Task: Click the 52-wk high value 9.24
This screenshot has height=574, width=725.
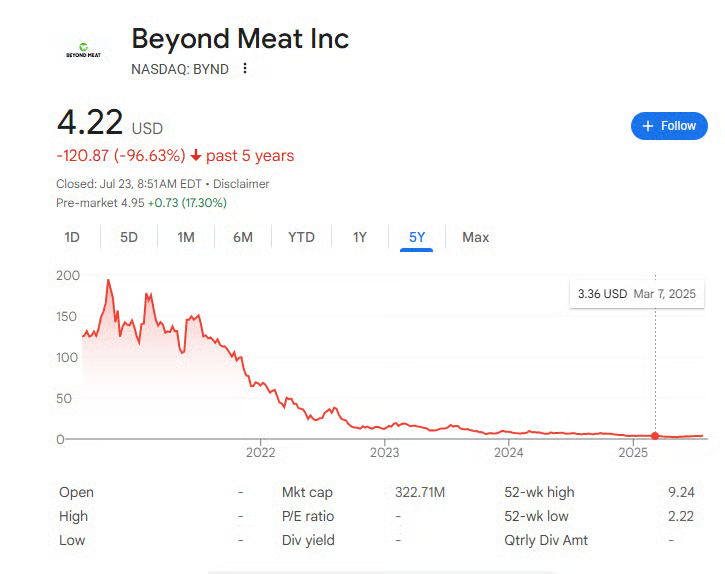Action: coord(681,492)
